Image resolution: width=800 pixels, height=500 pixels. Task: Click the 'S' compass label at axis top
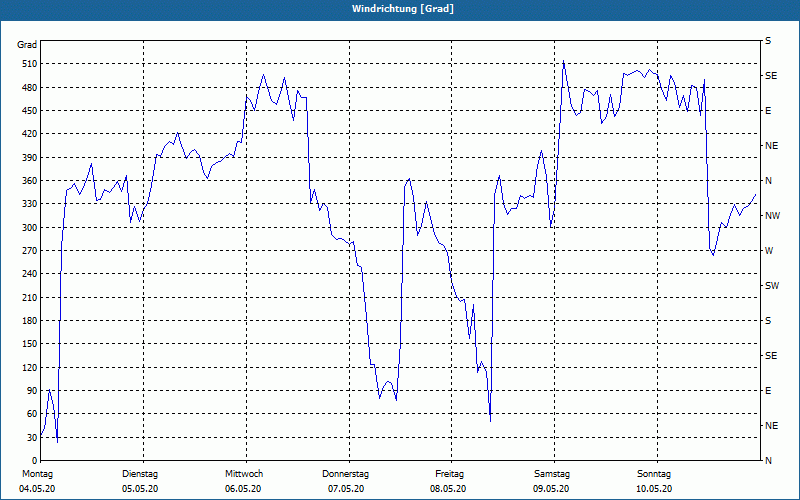click(x=768, y=41)
